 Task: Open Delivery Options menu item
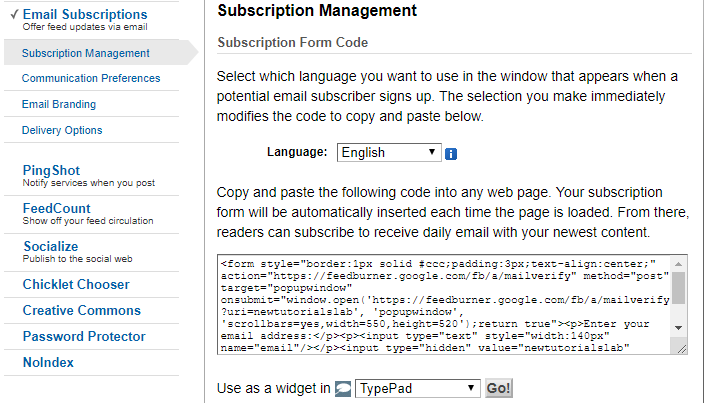[x=62, y=130]
